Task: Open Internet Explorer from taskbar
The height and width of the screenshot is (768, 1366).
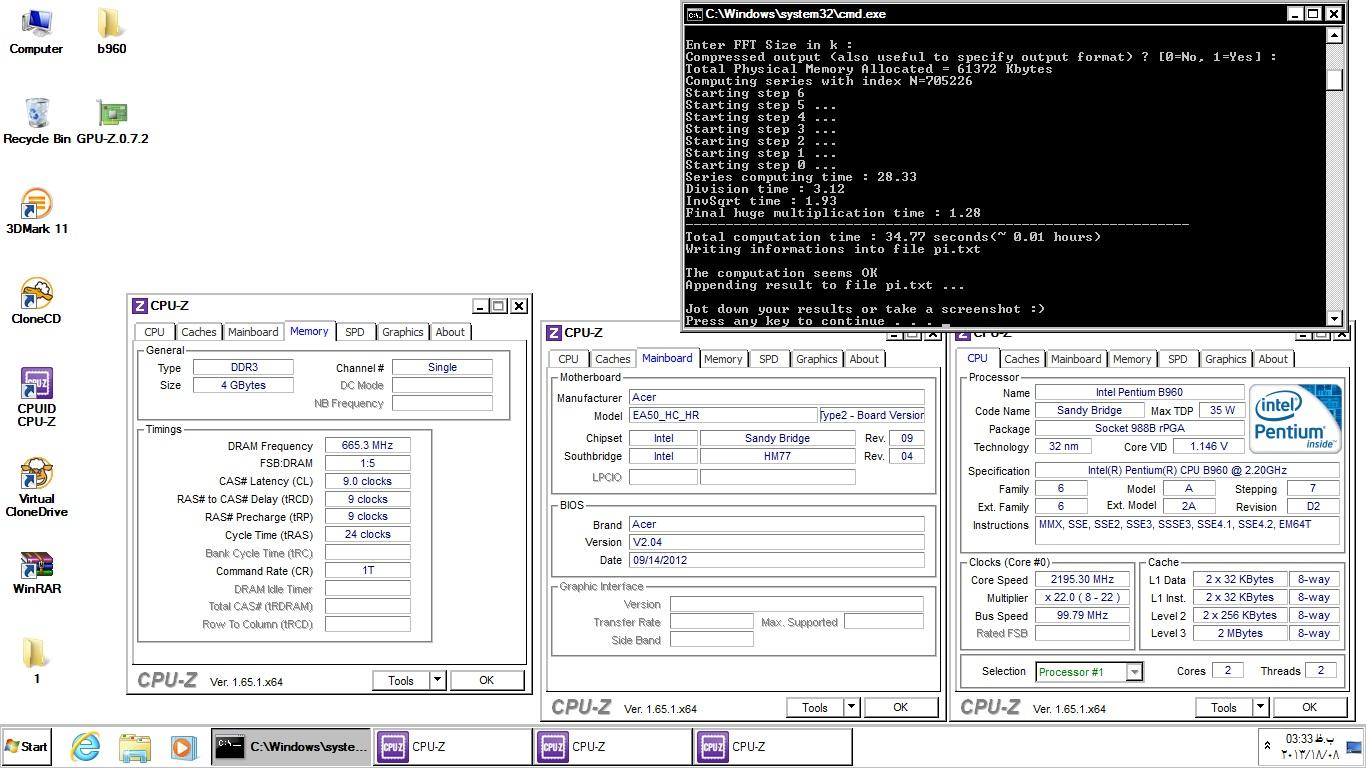Action: click(85, 747)
